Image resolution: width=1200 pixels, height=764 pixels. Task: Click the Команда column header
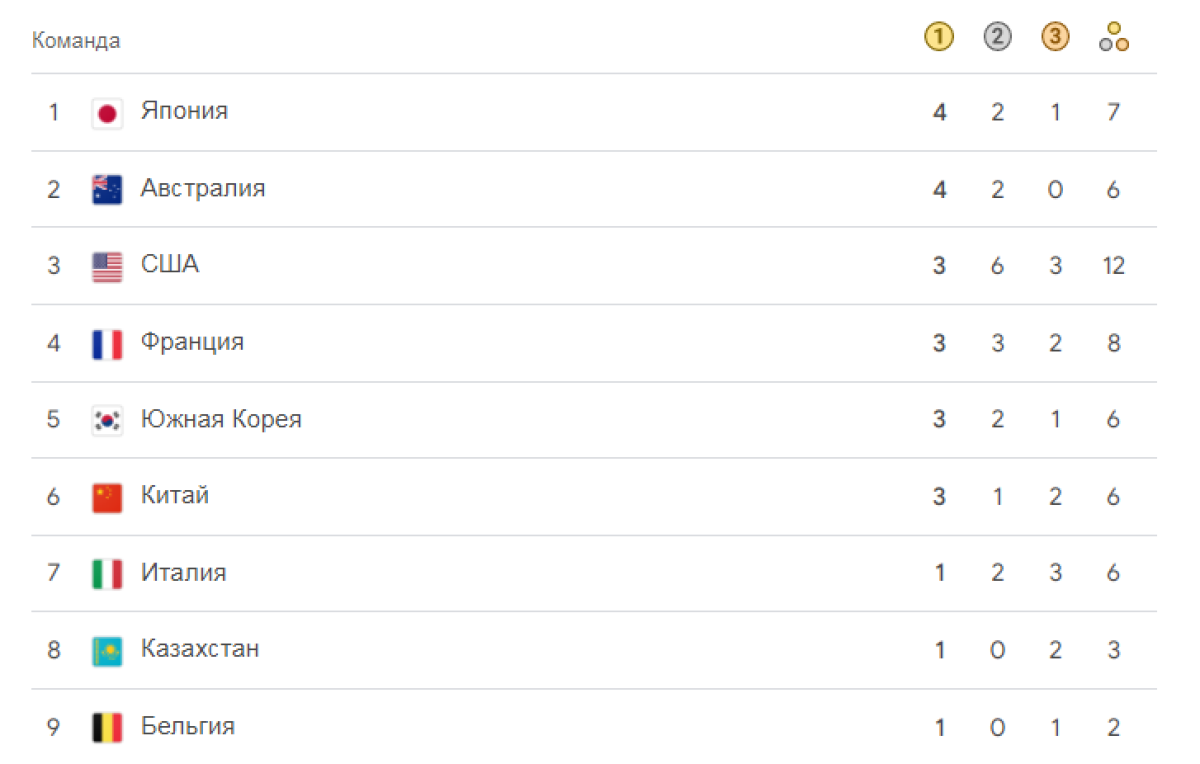pyautogui.click(x=76, y=41)
